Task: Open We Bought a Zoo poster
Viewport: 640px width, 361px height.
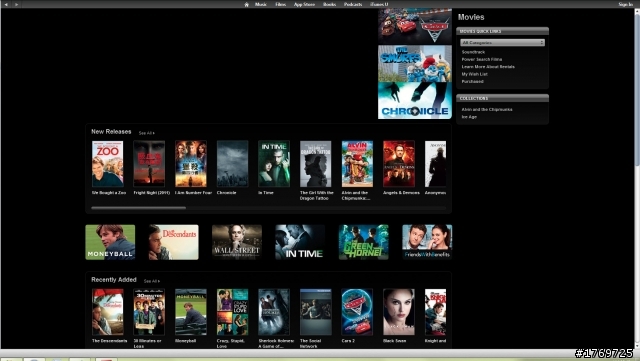Action: (108, 164)
